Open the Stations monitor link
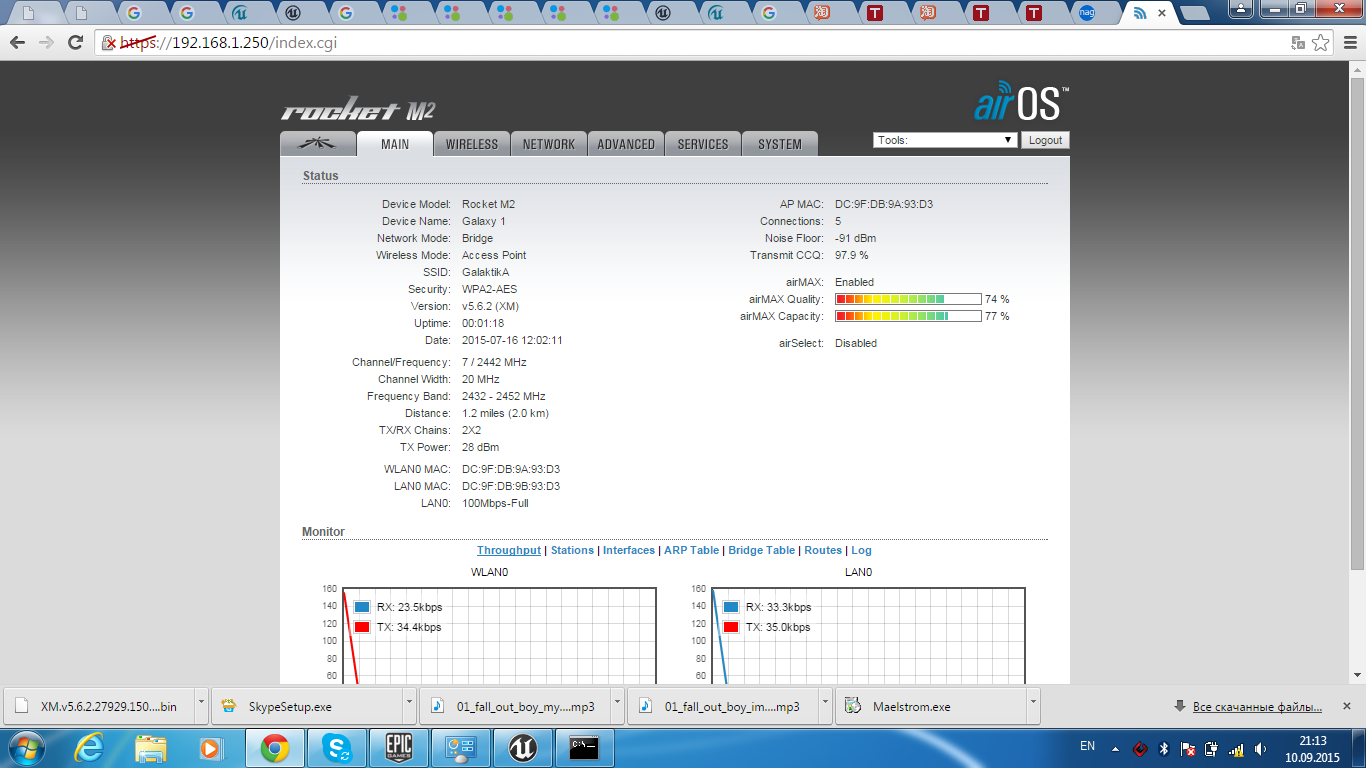The width and height of the screenshot is (1366, 768). click(x=572, y=550)
